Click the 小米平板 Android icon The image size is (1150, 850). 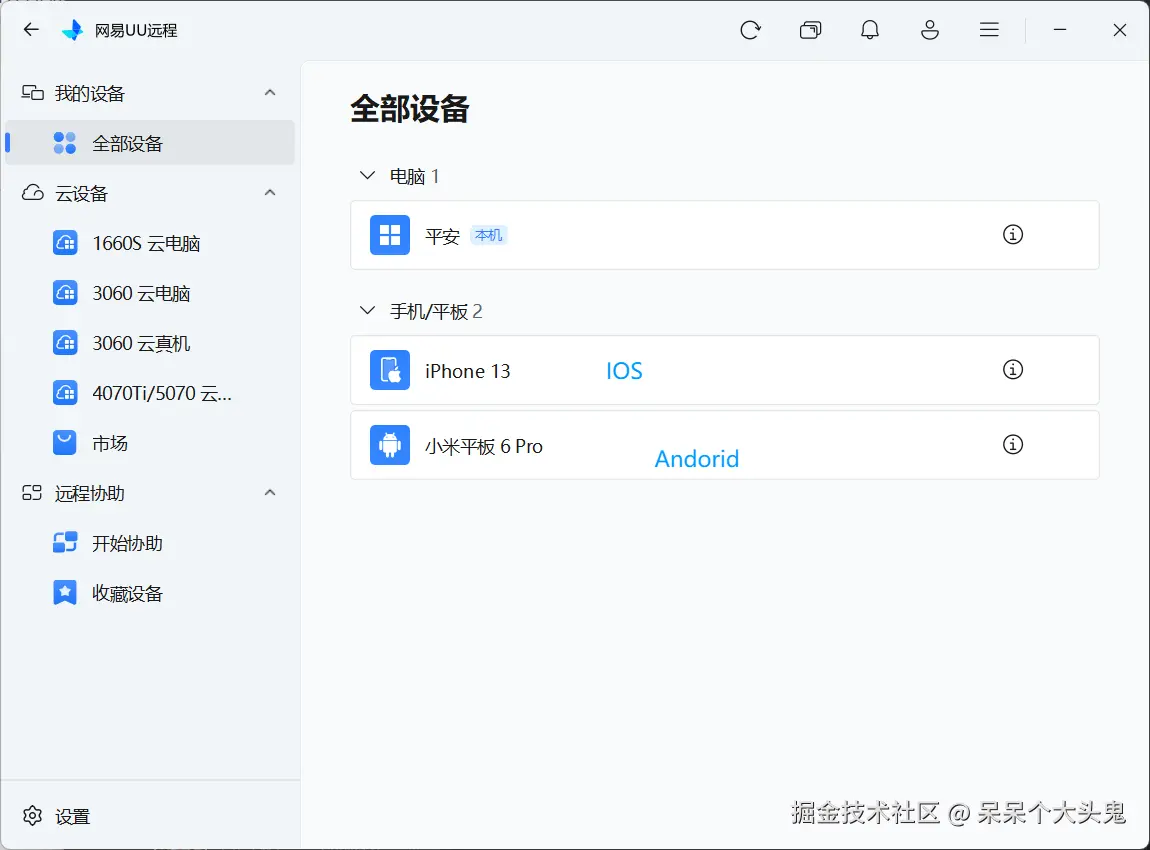point(389,445)
